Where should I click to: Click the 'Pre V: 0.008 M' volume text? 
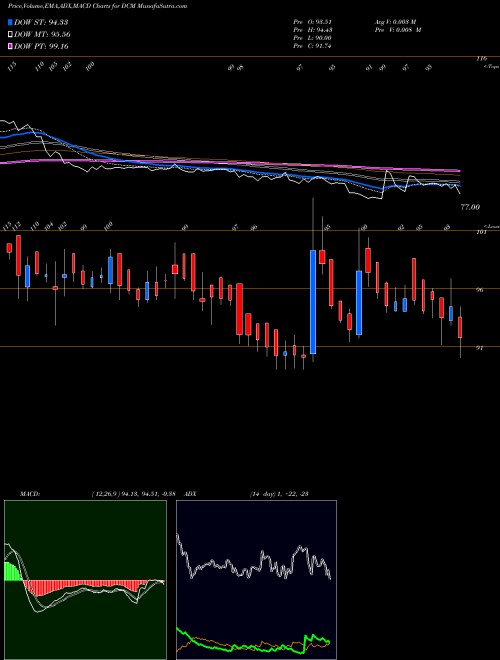tap(398, 30)
